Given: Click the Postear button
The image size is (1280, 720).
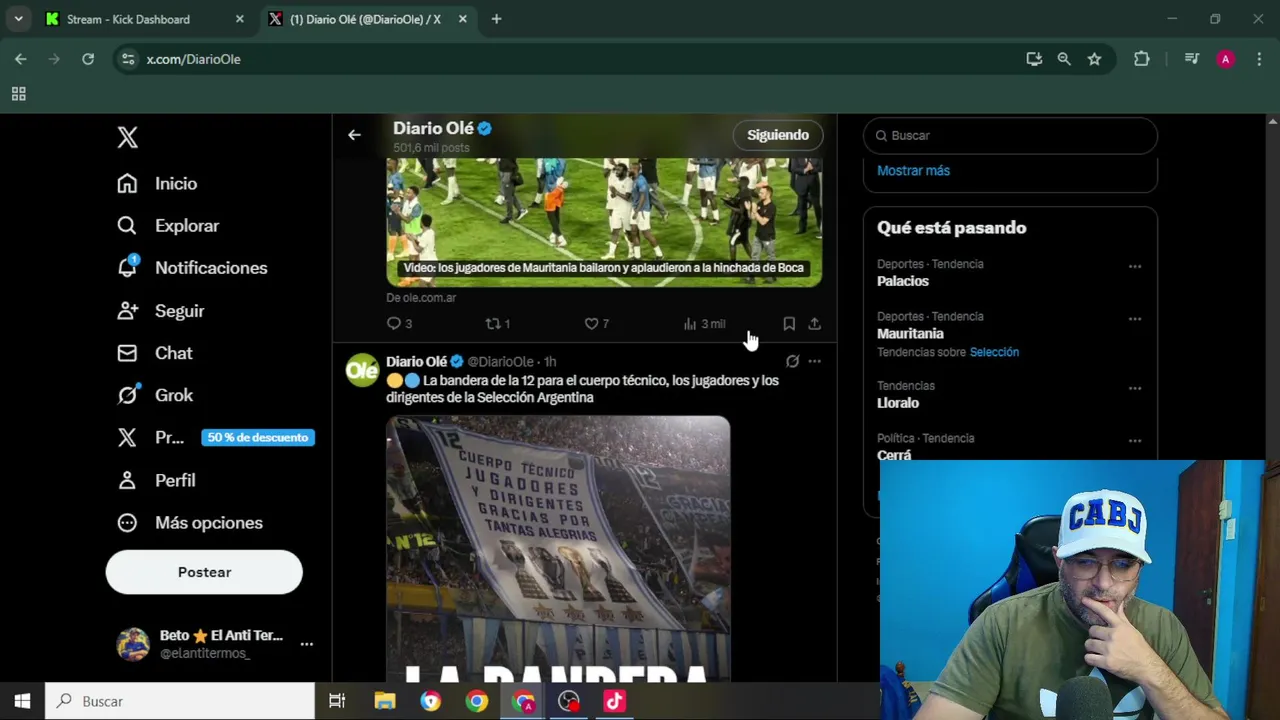Looking at the screenshot, I should point(204,572).
